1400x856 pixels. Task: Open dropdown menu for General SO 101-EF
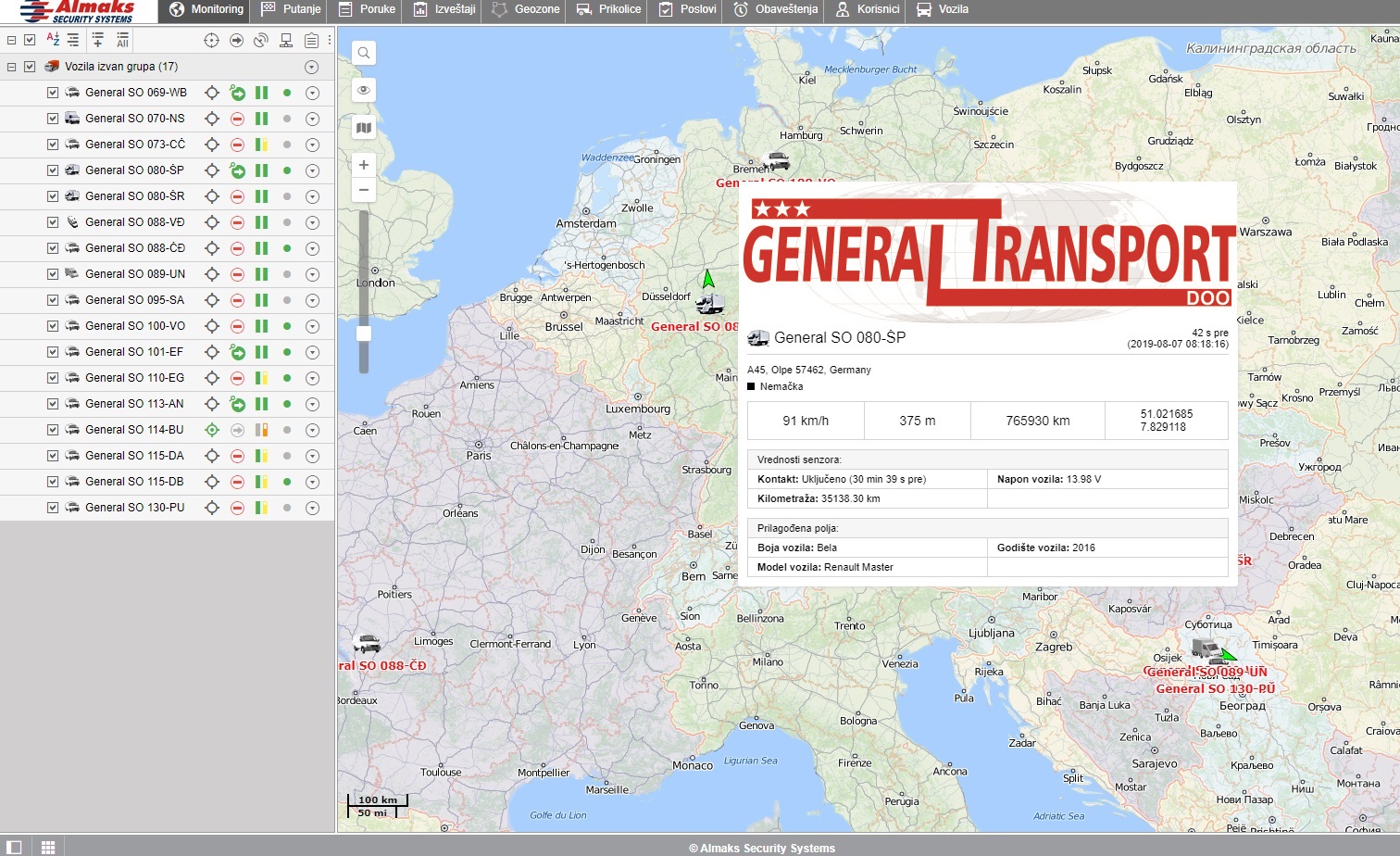[312, 352]
